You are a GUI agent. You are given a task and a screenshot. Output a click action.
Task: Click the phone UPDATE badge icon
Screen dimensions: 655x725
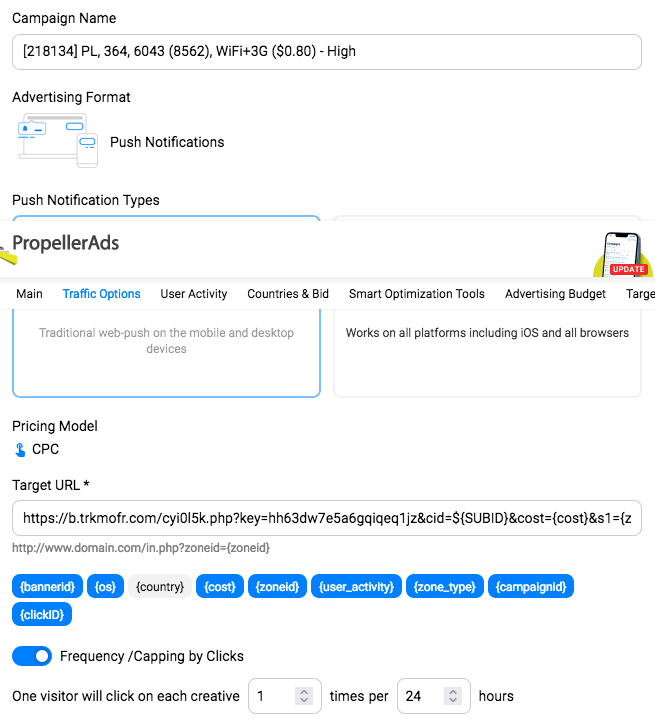[x=622, y=255]
